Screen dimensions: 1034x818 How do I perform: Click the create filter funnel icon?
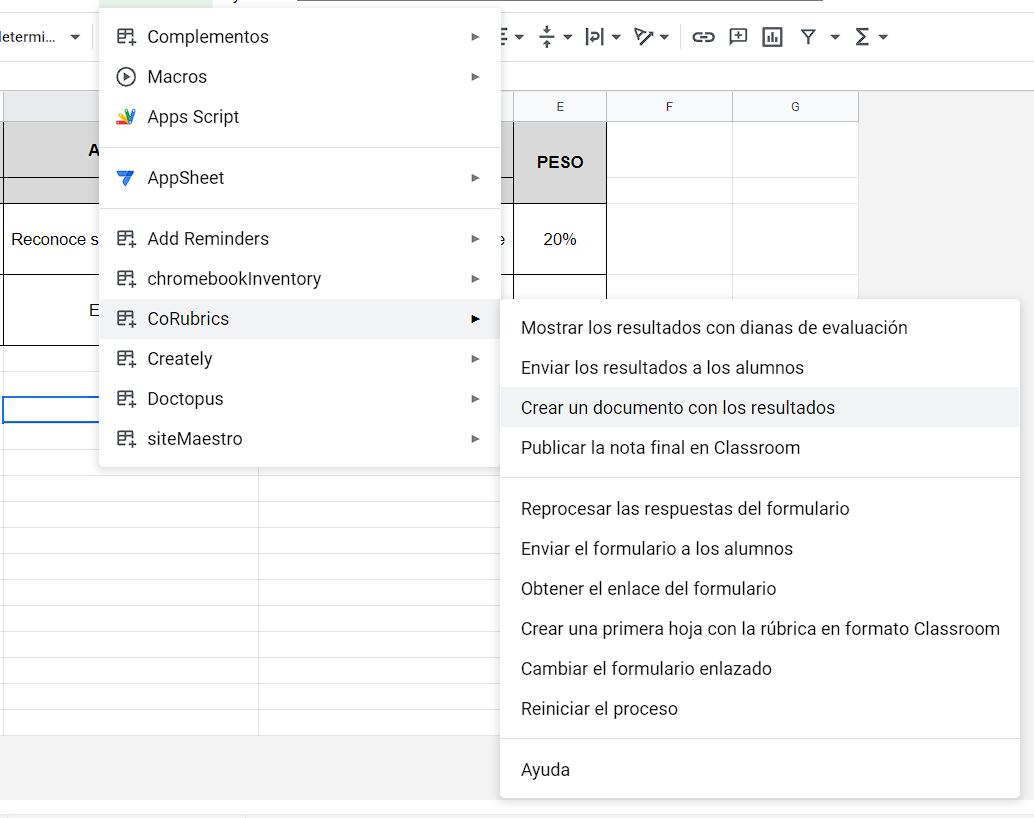click(808, 37)
